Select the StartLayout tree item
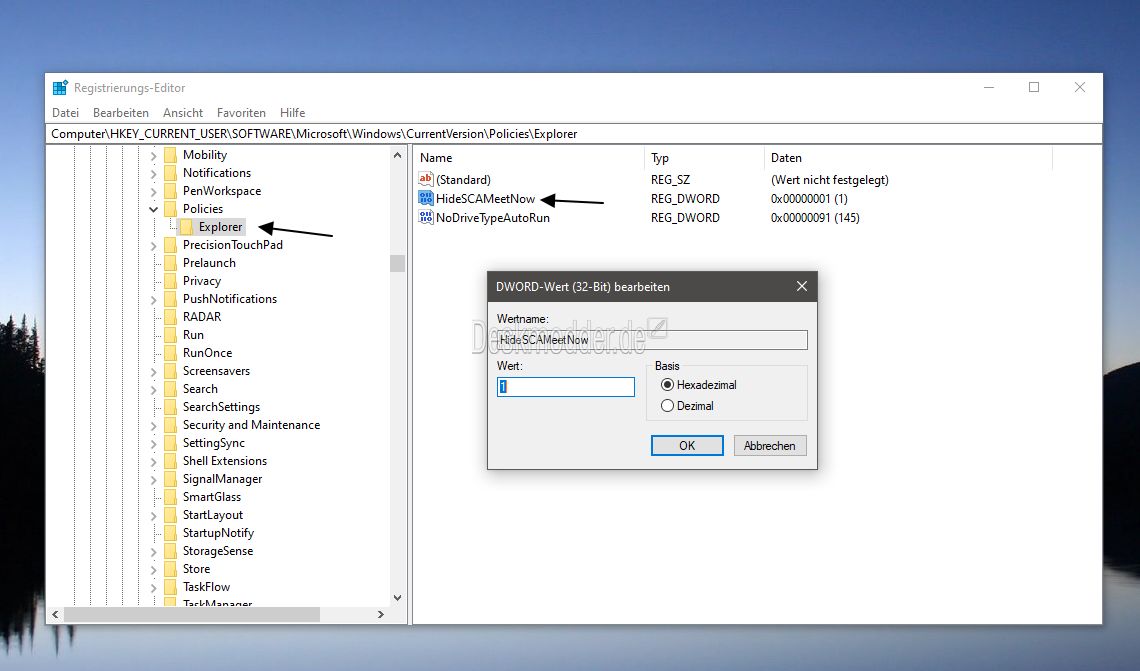1140x671 pixels. 212,515
